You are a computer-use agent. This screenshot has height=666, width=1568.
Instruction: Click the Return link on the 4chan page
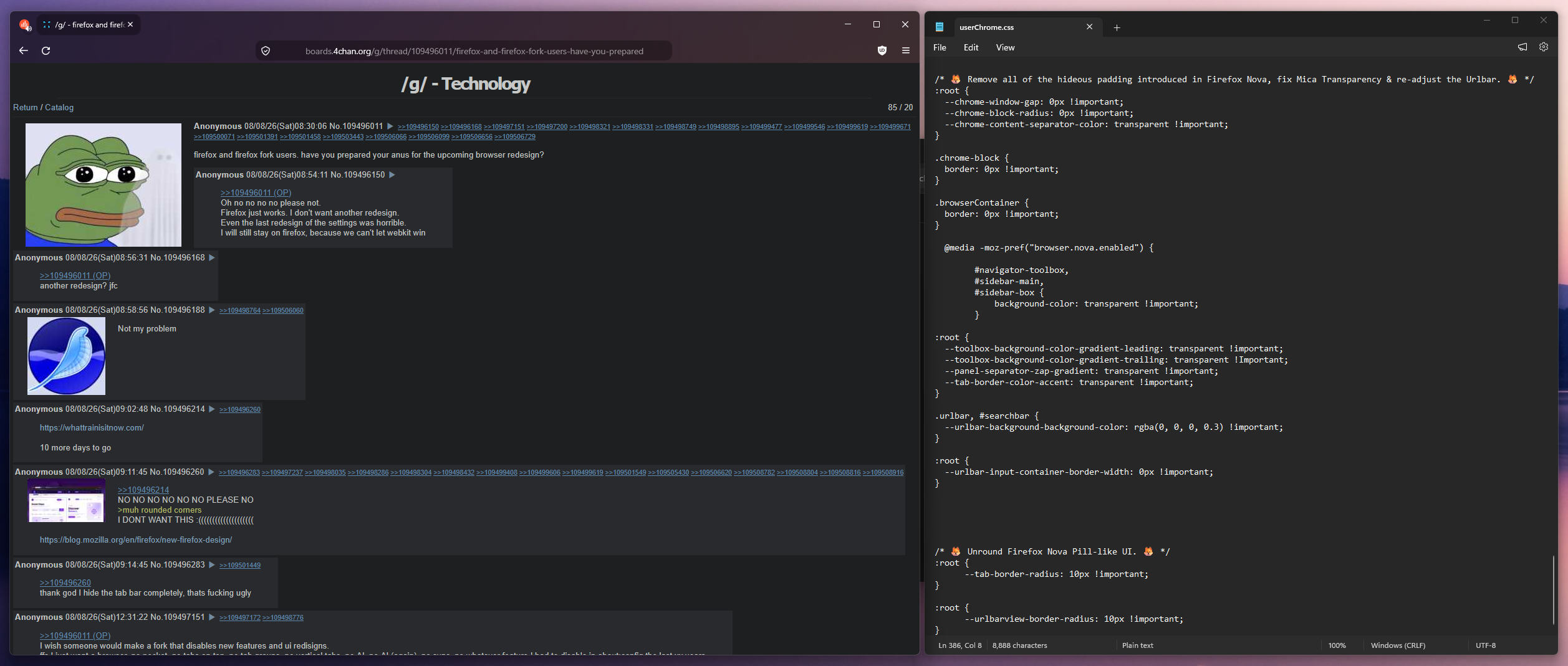pyautogui.click(x=26, y=107)
